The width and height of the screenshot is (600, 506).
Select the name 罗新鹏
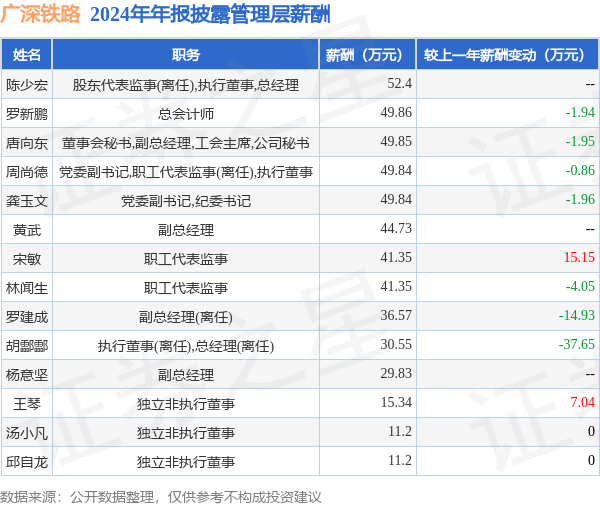27,114
